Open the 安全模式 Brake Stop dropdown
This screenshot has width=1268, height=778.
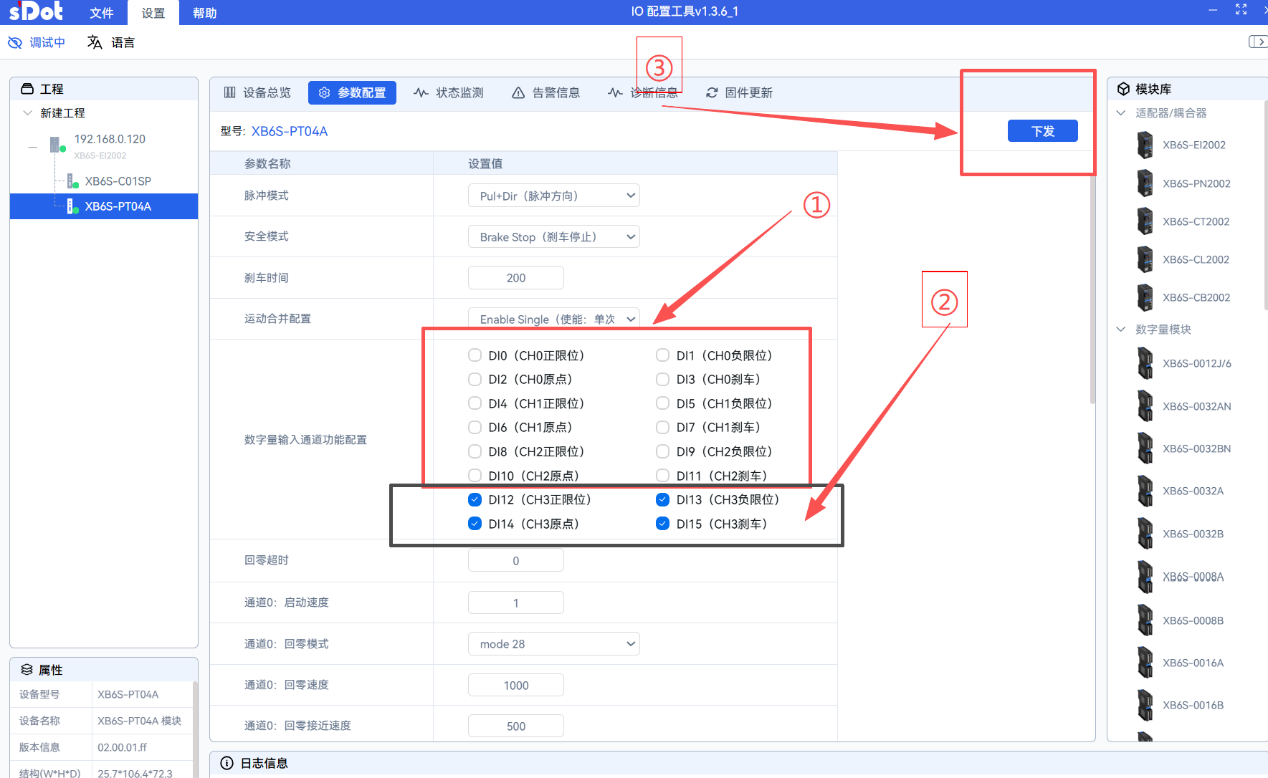point(553,237)
